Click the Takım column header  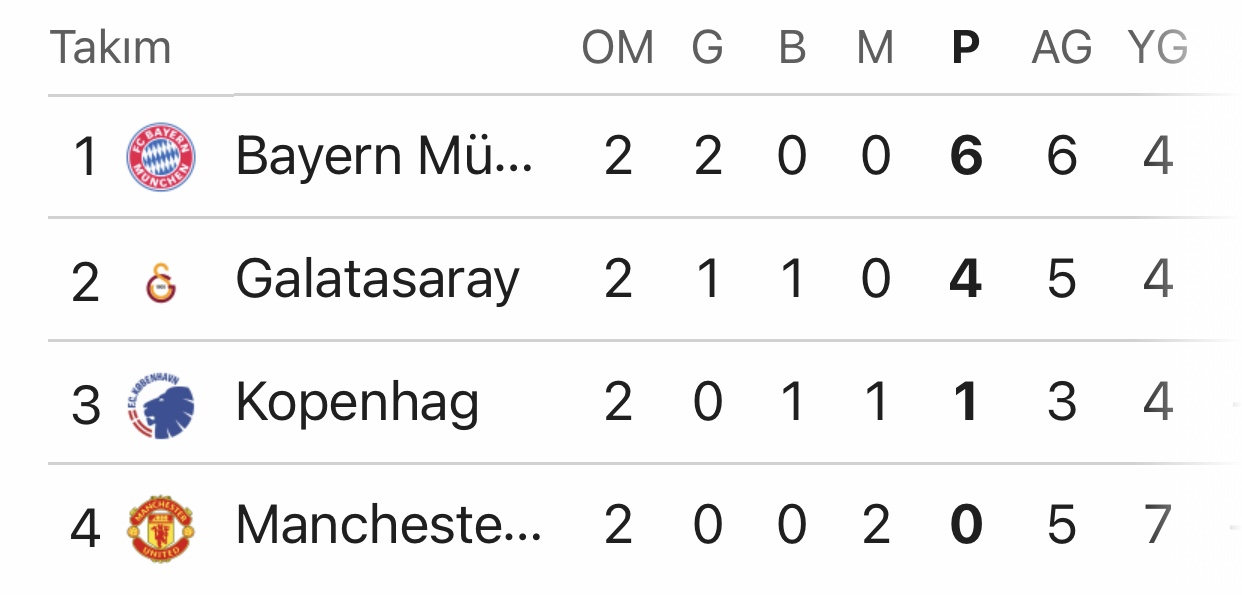pos(111,48)
